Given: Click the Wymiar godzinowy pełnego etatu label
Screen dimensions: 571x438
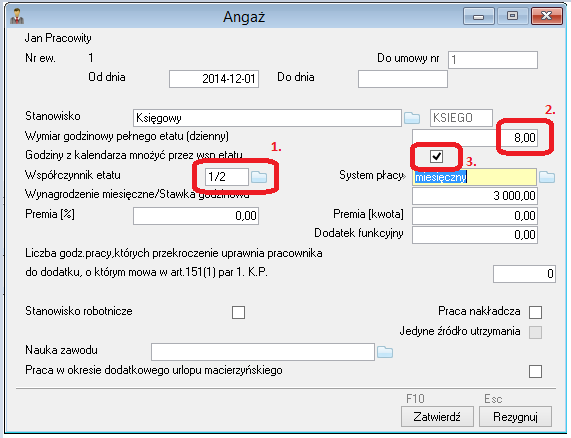Looking at the screenshot, I should [127, 136].
